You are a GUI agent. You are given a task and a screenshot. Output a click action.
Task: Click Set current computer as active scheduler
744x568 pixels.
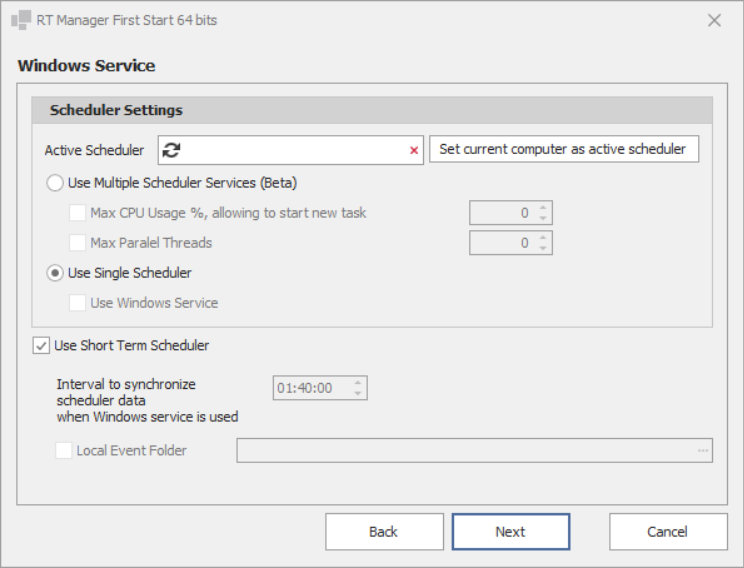tap(563, 150)
